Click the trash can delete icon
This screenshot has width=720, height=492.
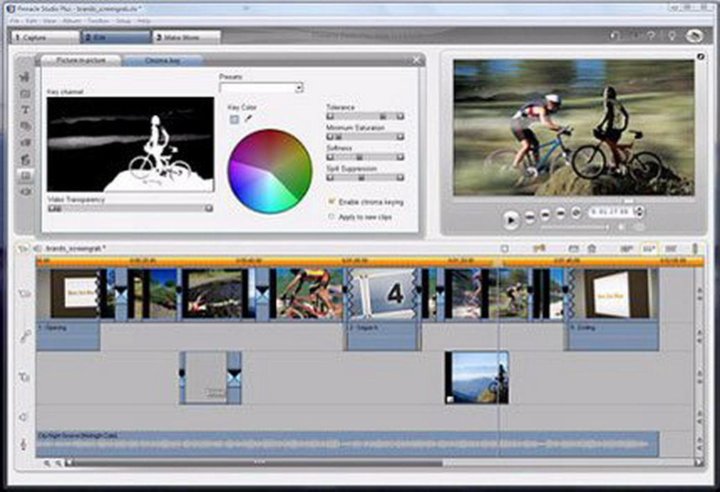[x=592, y=248]
